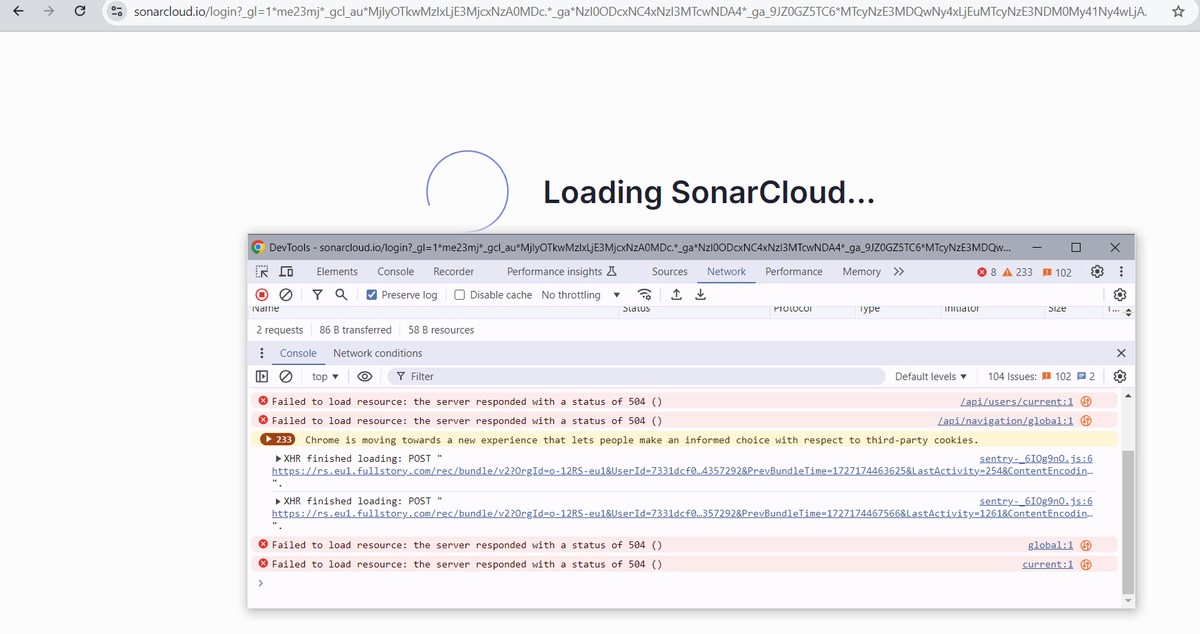Create a live expression with eye icon
The height and width of the screenshot is (634, 1200).
click(x=365, y=377)
